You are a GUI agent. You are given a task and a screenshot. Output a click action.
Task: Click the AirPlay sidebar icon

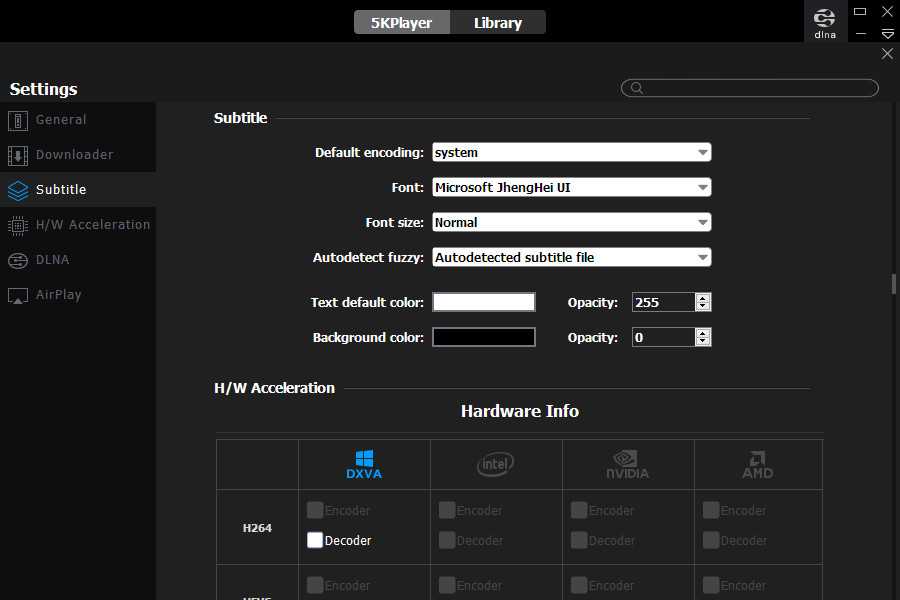click(18, 295)
